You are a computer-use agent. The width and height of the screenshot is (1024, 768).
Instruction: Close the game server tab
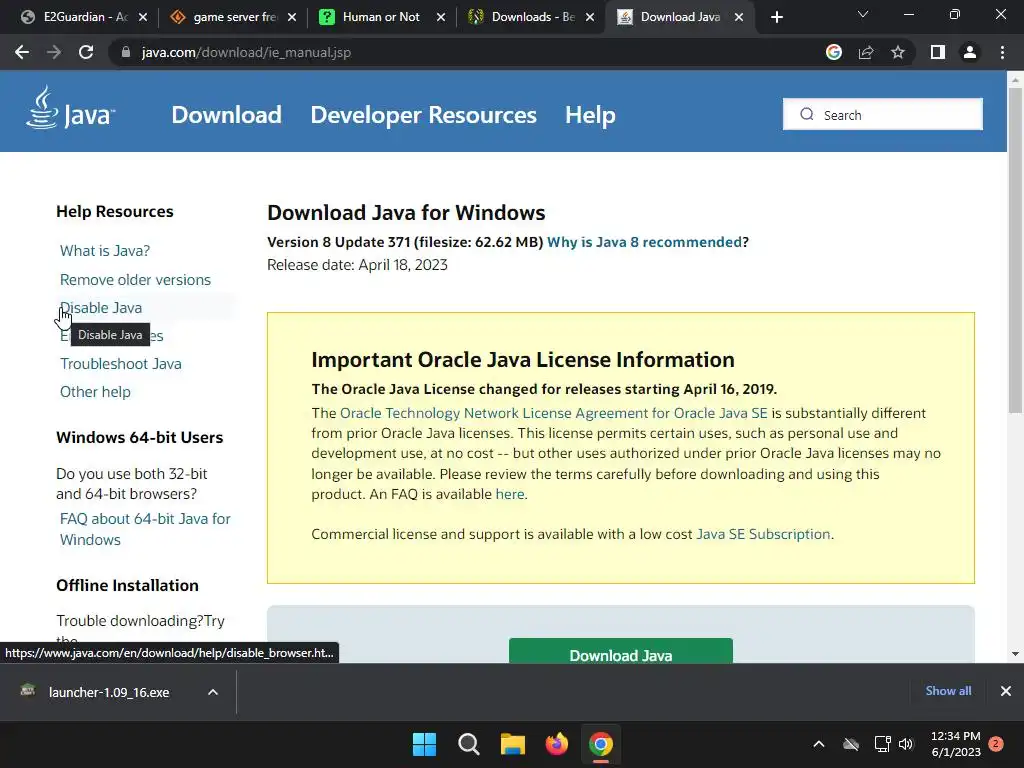coord(292,17)
